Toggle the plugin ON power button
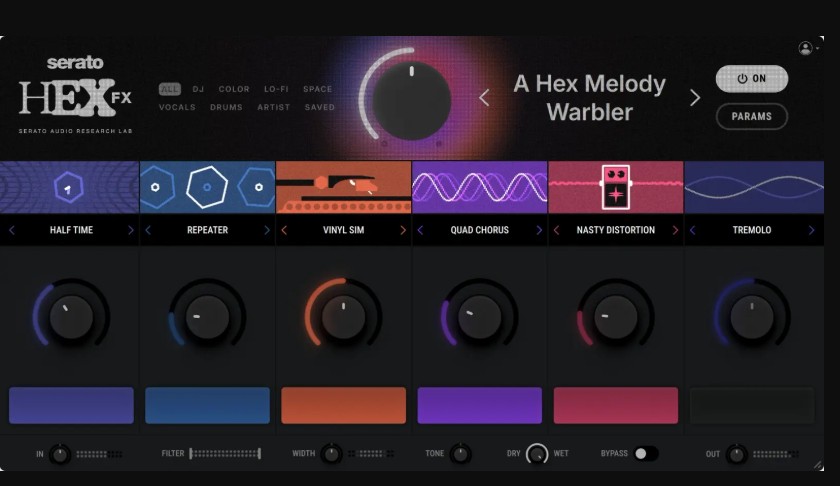840x486 pixels. click(752, 79)
